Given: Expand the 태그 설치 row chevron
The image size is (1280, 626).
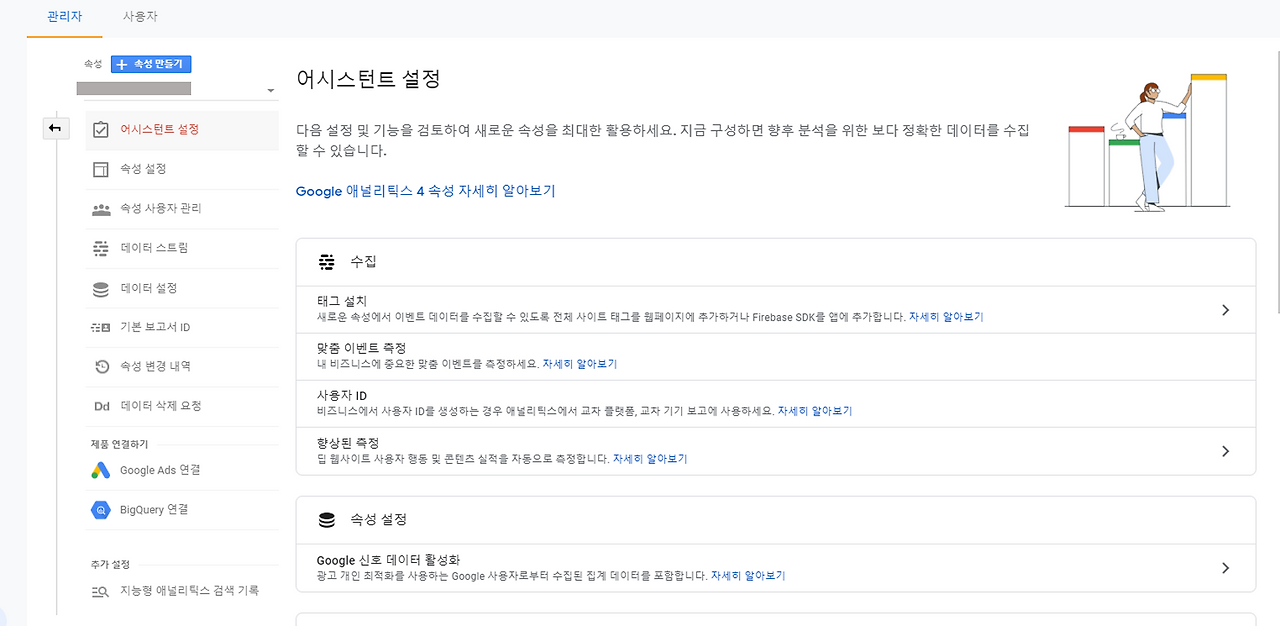Looking at the screenshot, I should (1225, 310).
